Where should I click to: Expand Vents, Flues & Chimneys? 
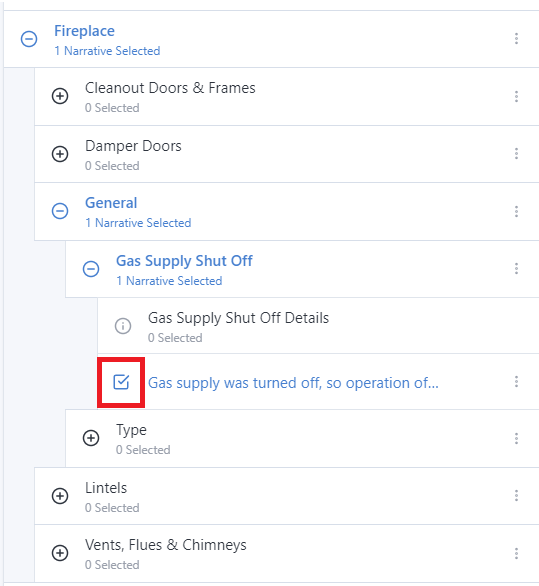point(60,553)
